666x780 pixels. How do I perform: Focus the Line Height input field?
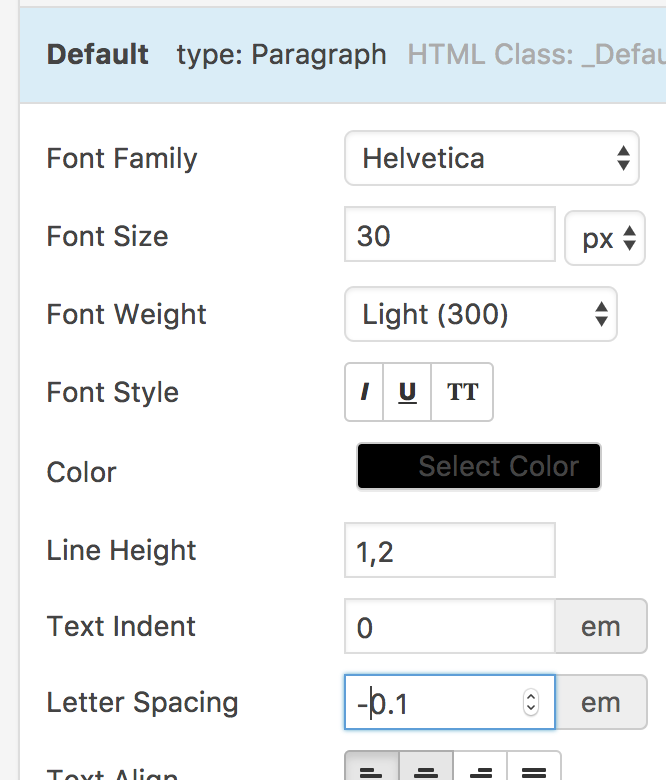[x=450, y=550]
